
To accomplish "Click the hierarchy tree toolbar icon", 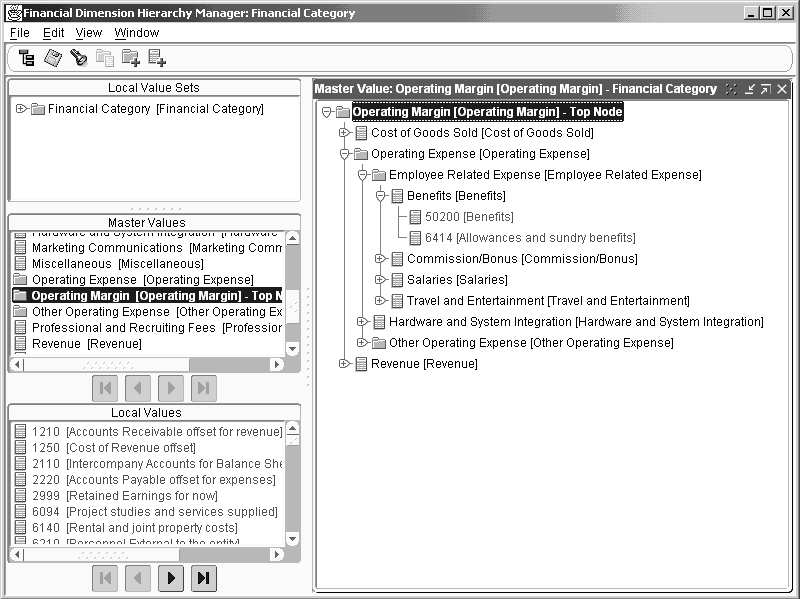I will click(26, 58).
